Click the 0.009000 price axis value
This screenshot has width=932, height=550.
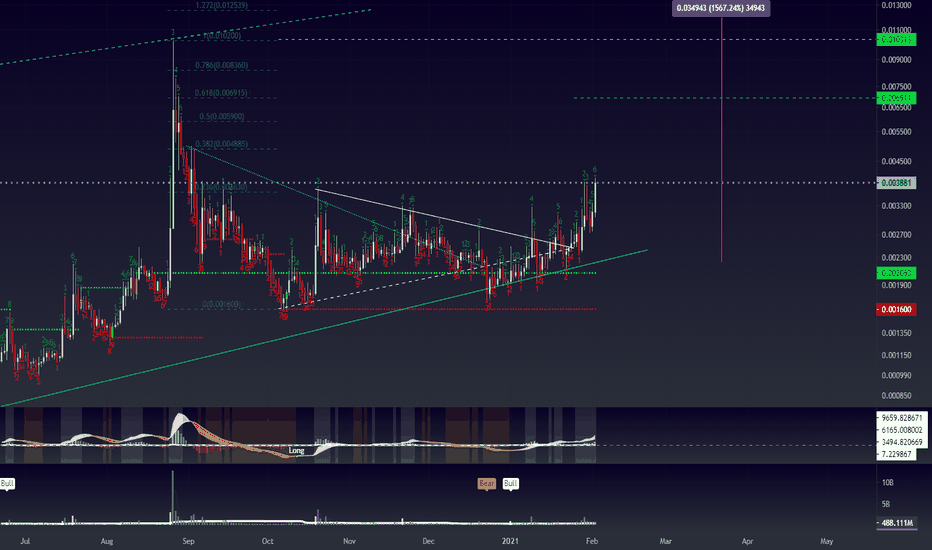(x=896, y=60)
